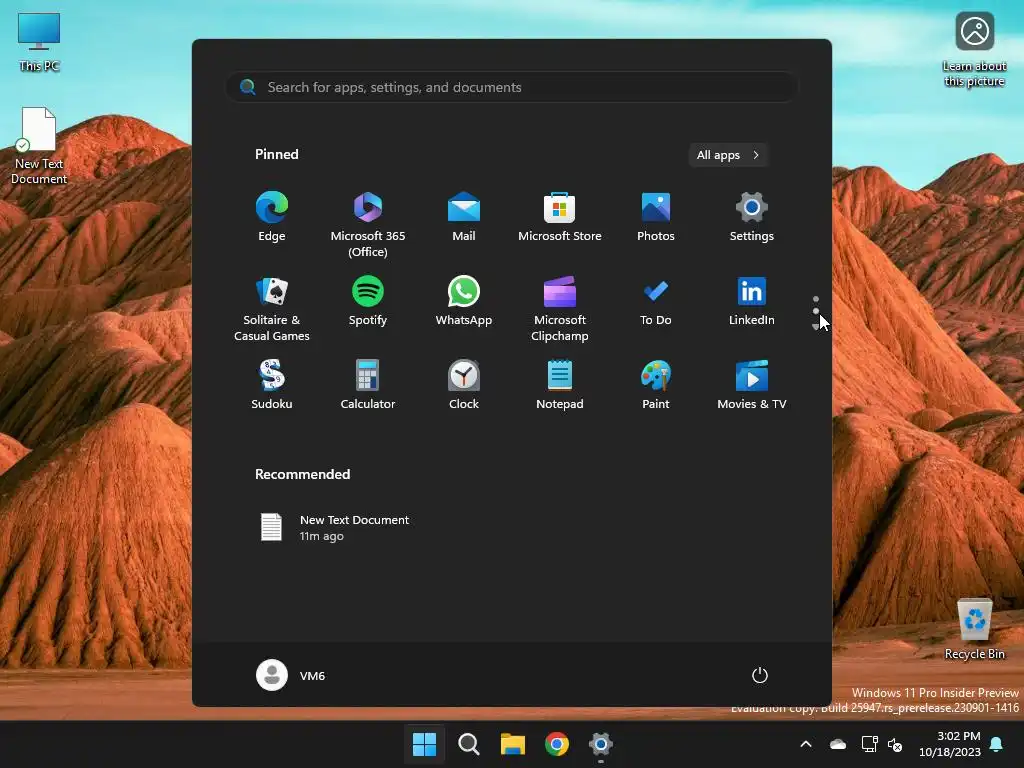Open Edge from pinned apps

click(272, 217)
